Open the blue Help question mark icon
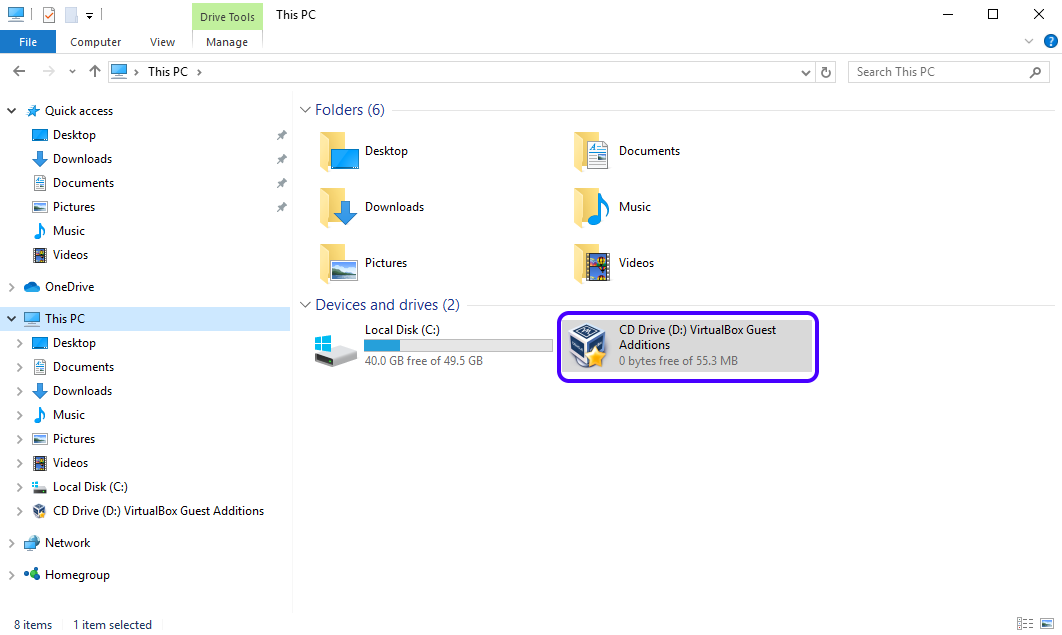 [1050, 41]
